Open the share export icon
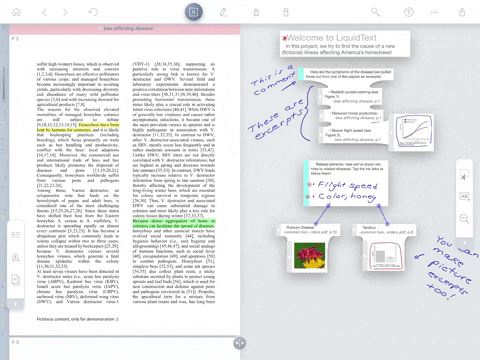 (x=462, y=12)
